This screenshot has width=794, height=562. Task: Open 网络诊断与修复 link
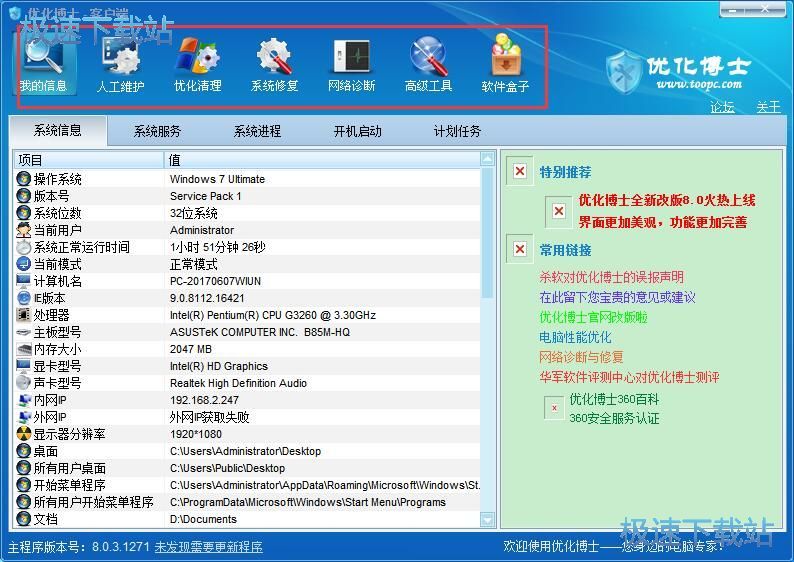(x=581, y=357)
